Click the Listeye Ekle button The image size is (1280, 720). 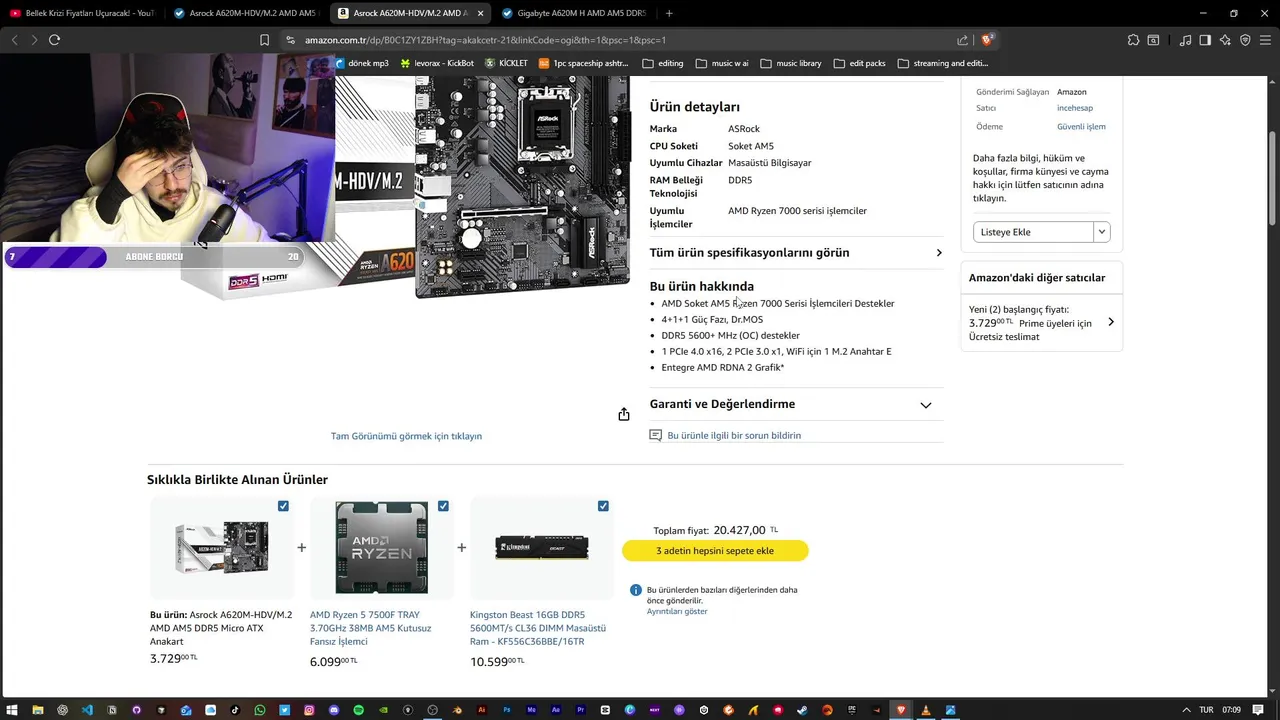1034,232
